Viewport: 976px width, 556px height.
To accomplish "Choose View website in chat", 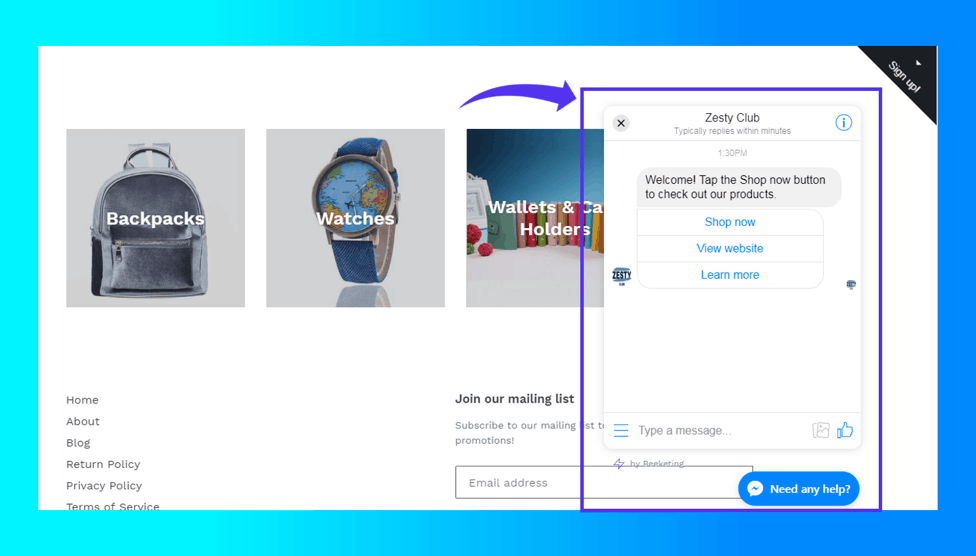I will [729, 248].
